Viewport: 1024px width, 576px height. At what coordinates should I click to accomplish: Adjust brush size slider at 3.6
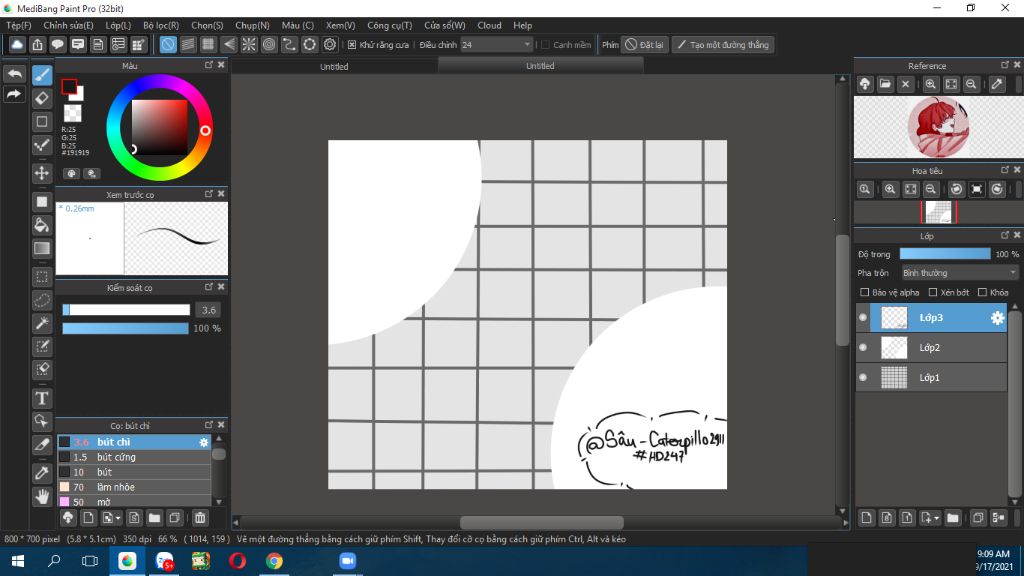(x=126, y=310)
